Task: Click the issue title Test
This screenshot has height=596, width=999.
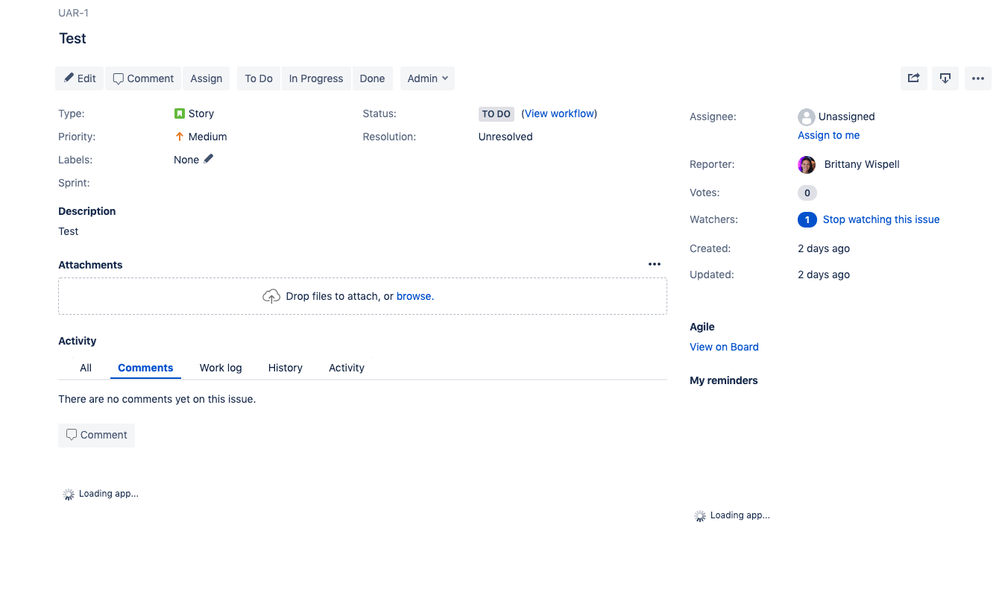Action: point(72,38)
